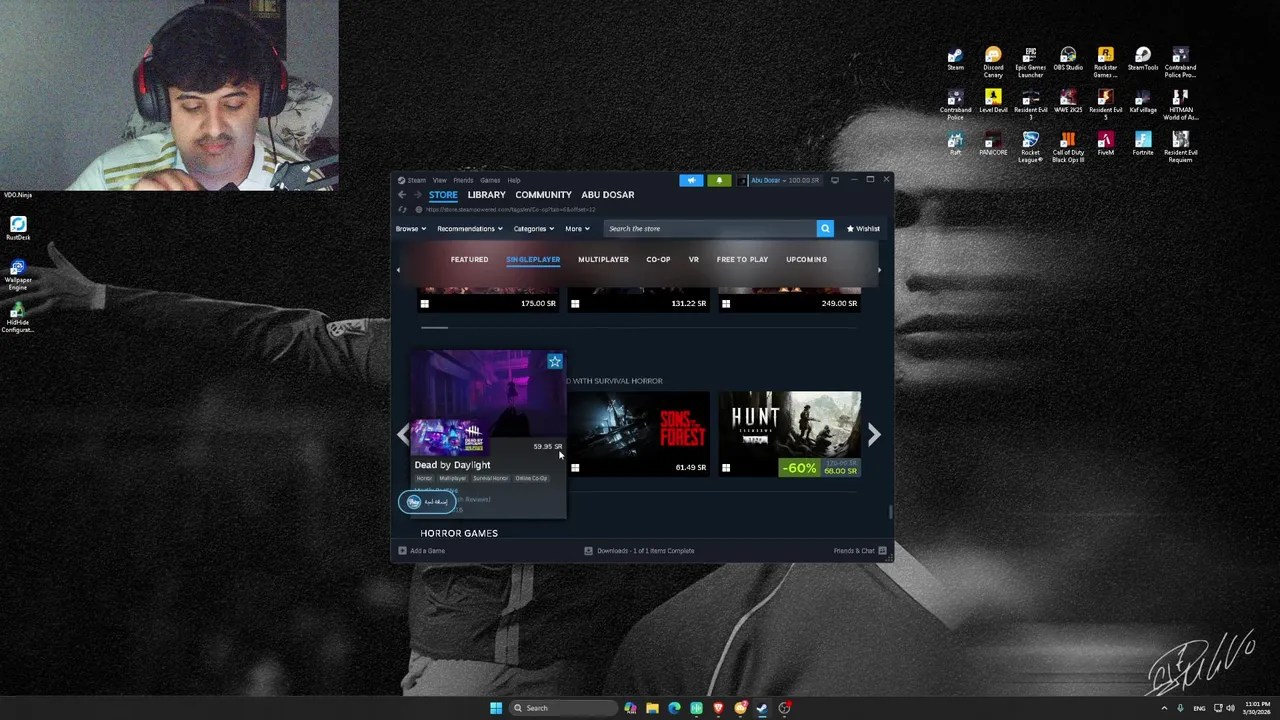Select the CO-OP tag tab
Image resolution: width=1280 pixels, height=720 pixels.
658,260
